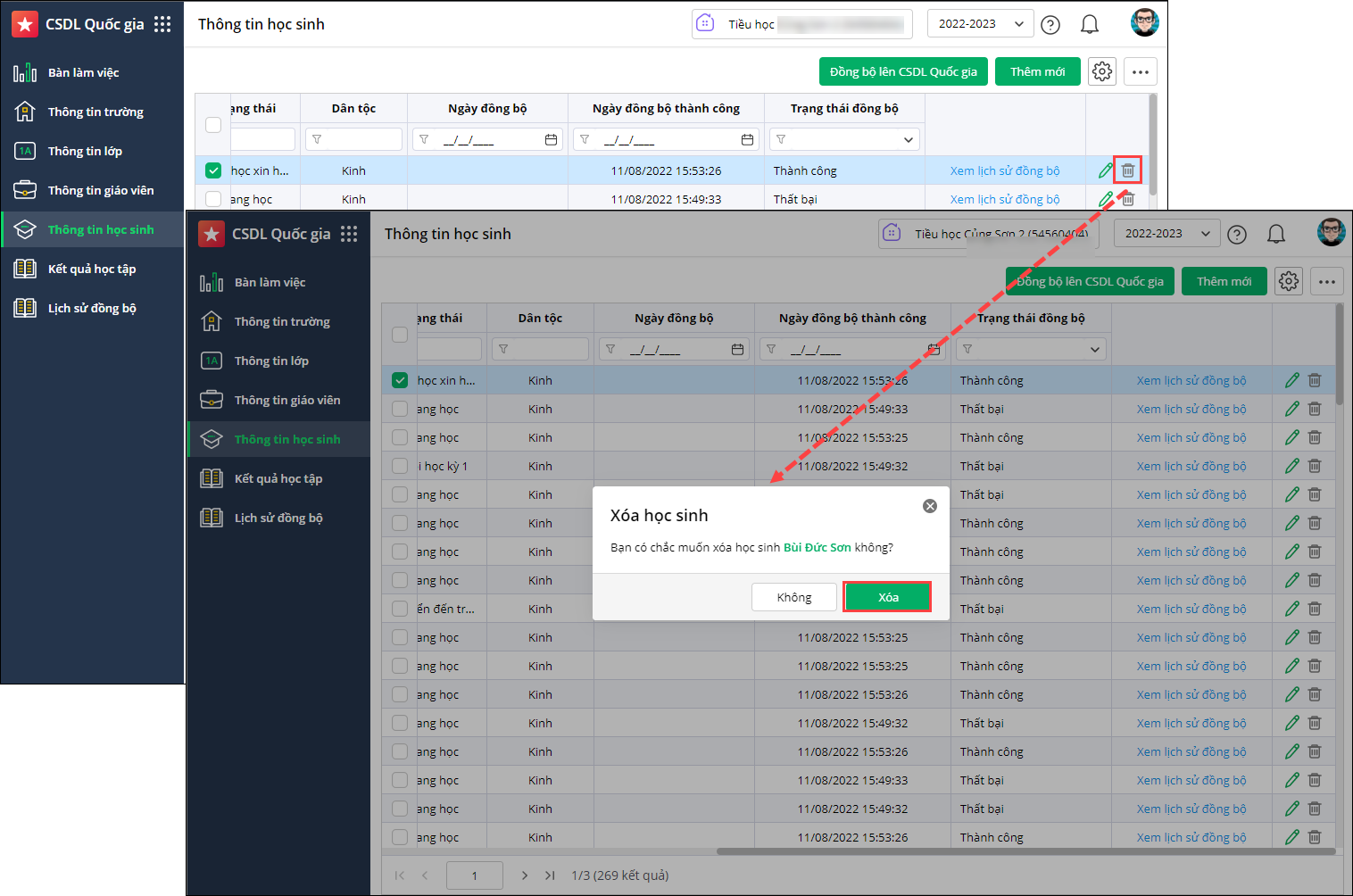Click the help icon in the front window
This screenshot has width=1353, height=896.
click(x=1237, y=235)
